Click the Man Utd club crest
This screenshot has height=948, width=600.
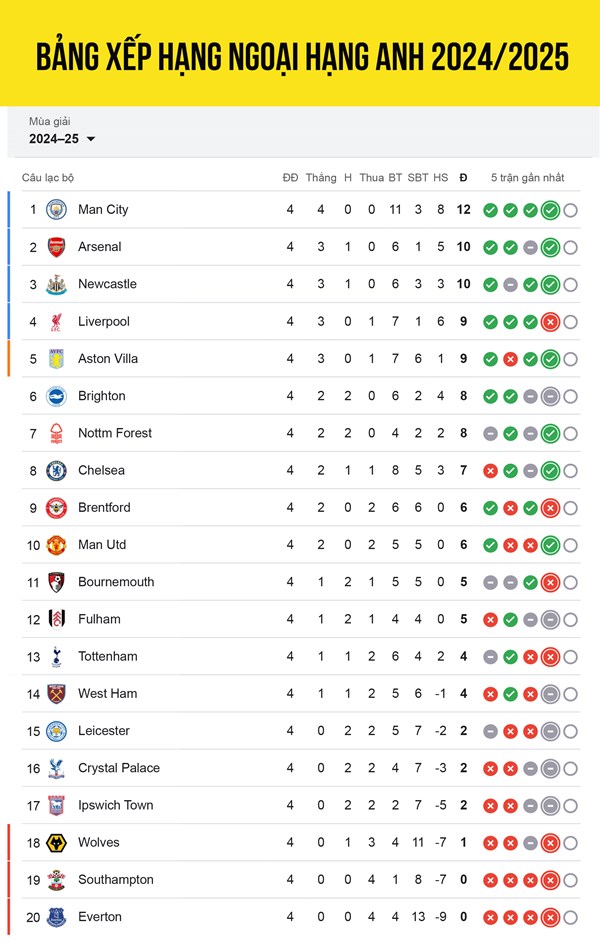point(56,545)
